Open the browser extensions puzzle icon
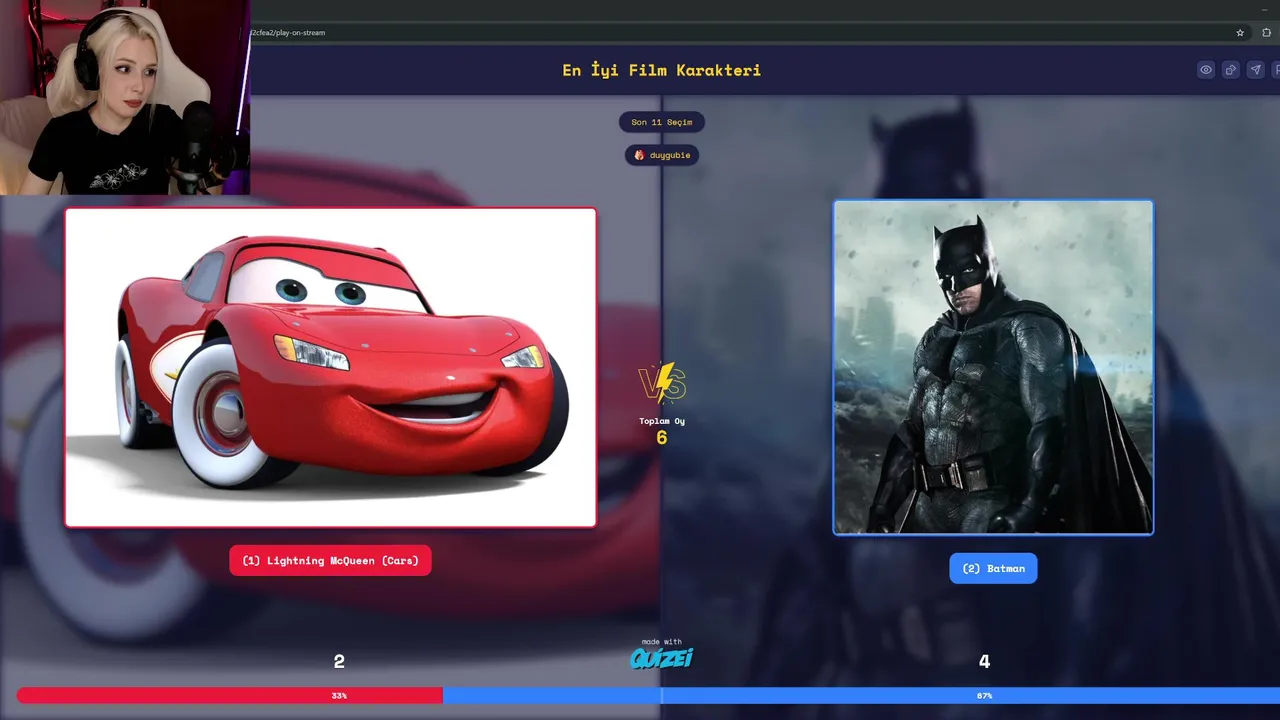This screenshot has width=1280, height=720. (x=1266, y=32)
